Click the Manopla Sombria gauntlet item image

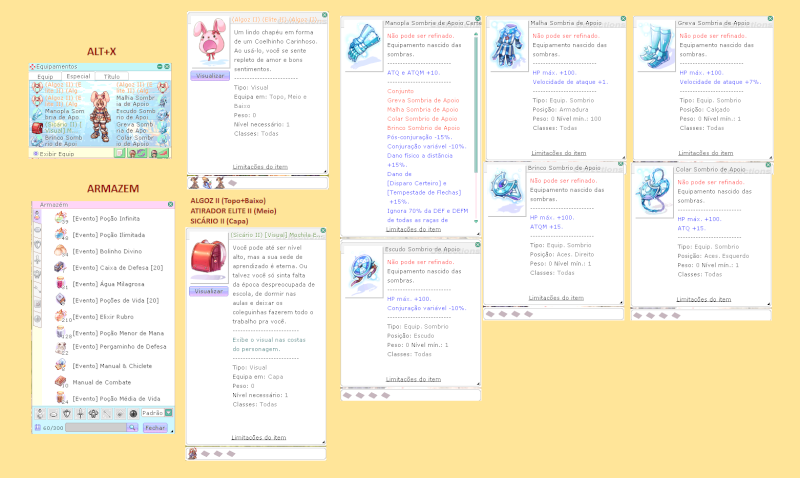[363, 45]
